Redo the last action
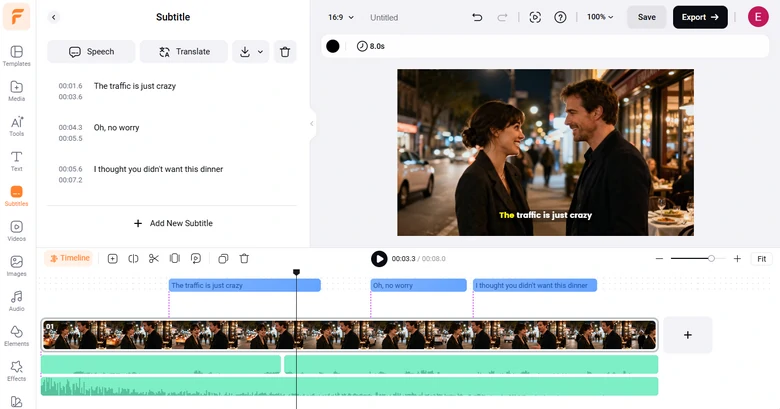The width and height of the screenshot is (780, 409). tap(502, 17)
